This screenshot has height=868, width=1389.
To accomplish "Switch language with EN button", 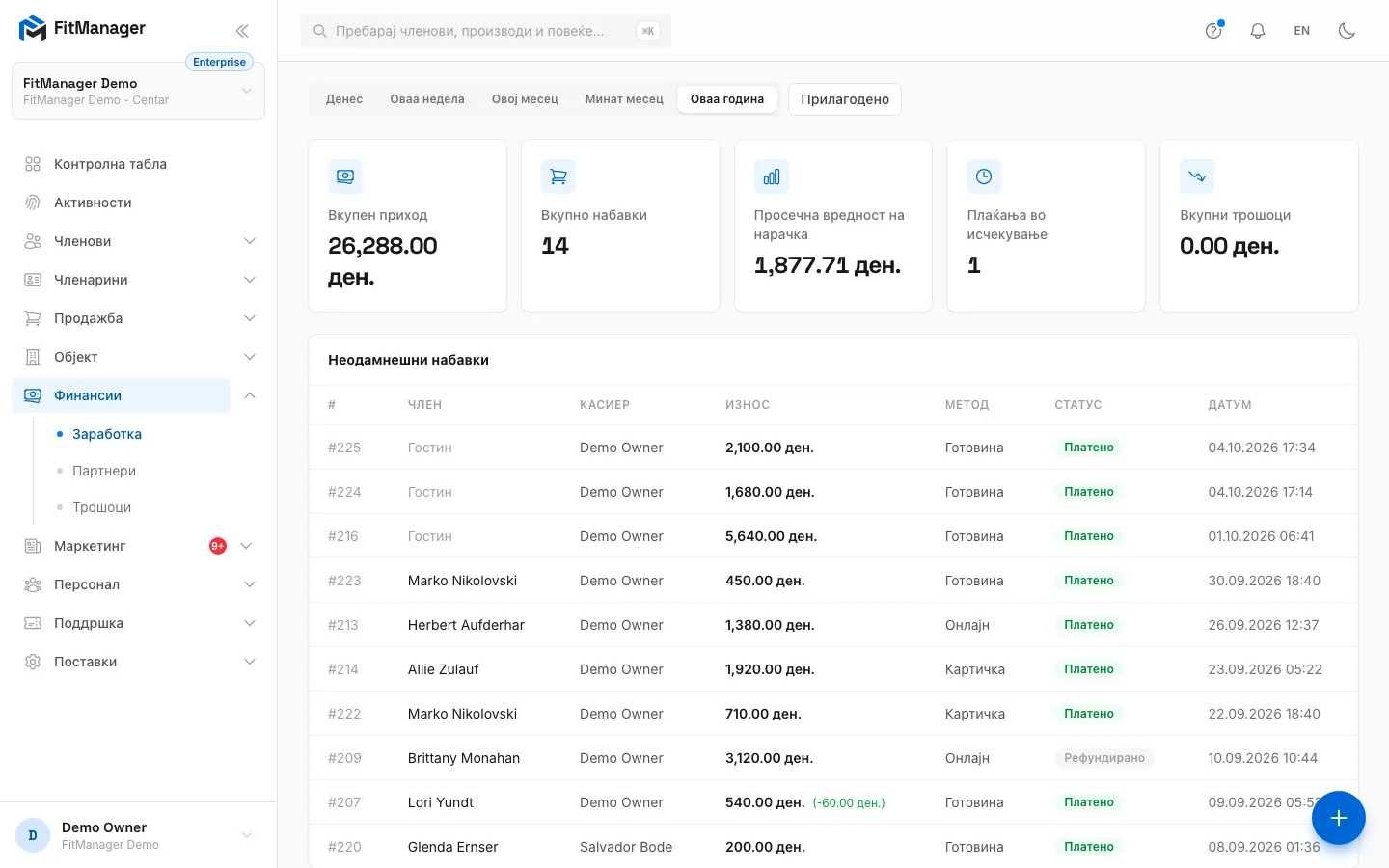I will tap(1302, 31).
